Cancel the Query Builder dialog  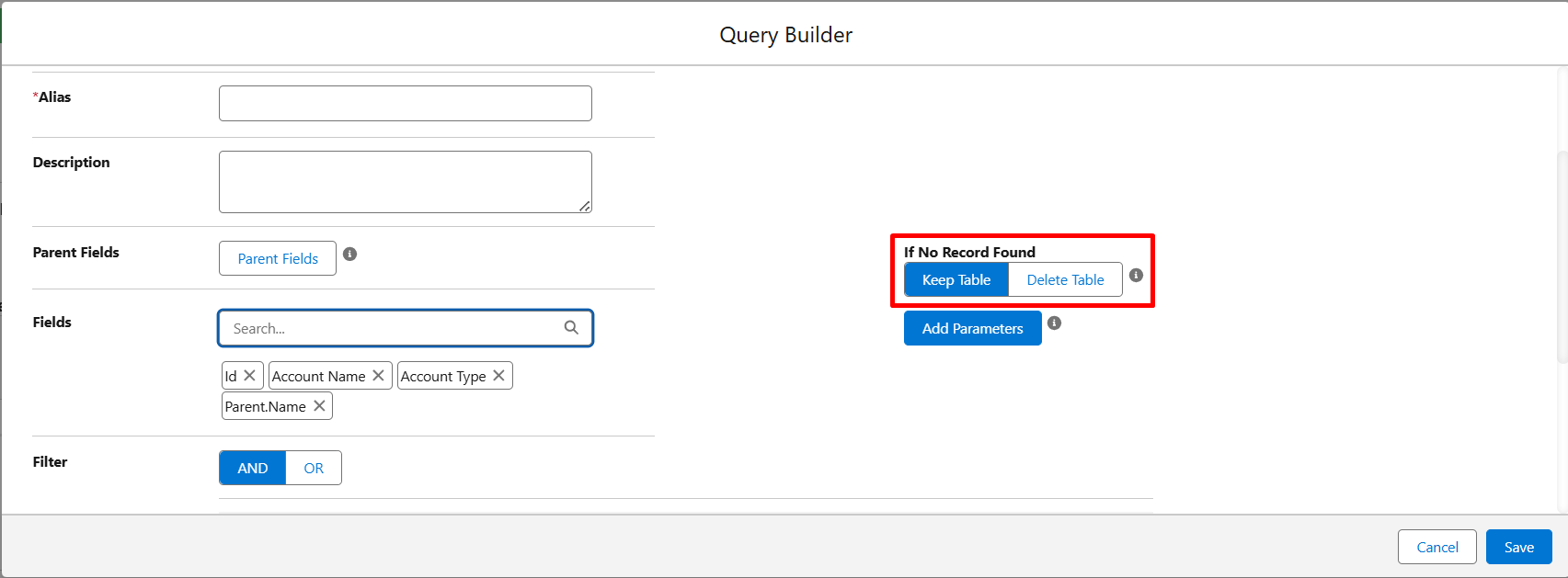(1436, 548)
